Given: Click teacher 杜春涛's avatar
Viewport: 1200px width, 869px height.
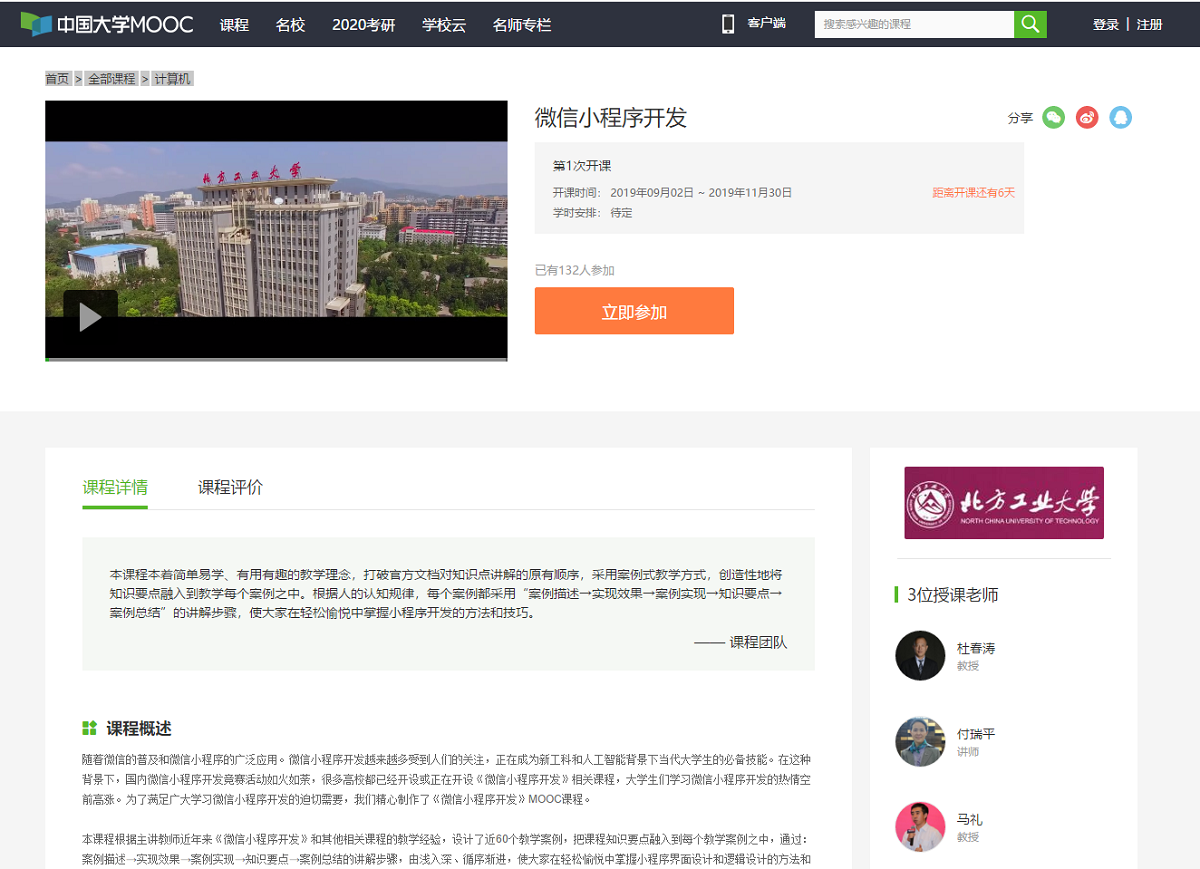Looking at the screenshot, I should tap(920, 656).
